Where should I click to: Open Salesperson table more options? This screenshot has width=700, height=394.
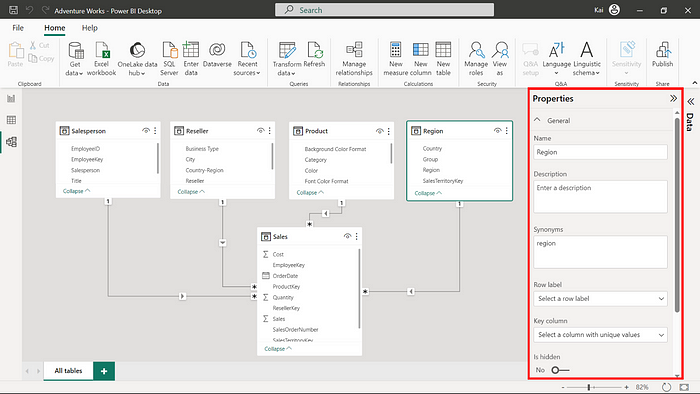155,131
